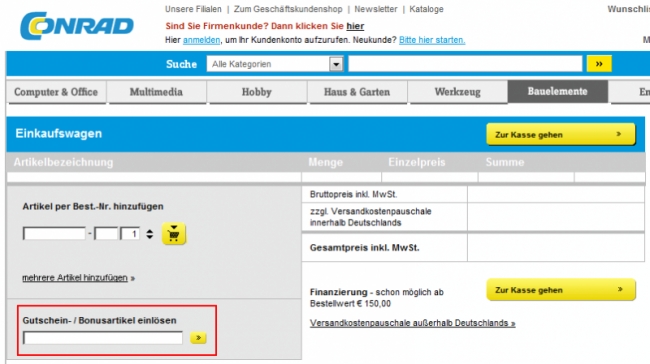Screen dimensions: 650x364
Task: Go to the Werkzeug tab
Action: (458, 92)
